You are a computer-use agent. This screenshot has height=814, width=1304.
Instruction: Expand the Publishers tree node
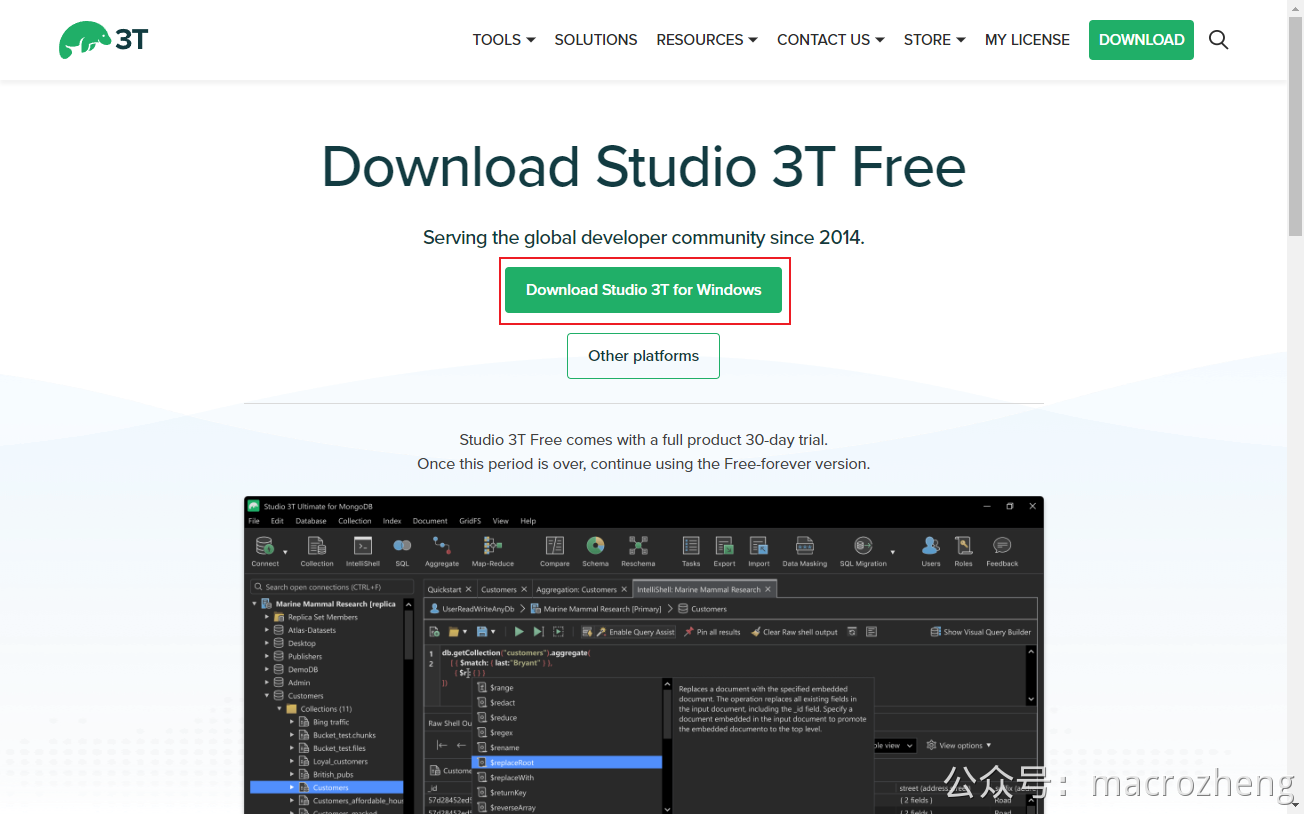[267, 656]
